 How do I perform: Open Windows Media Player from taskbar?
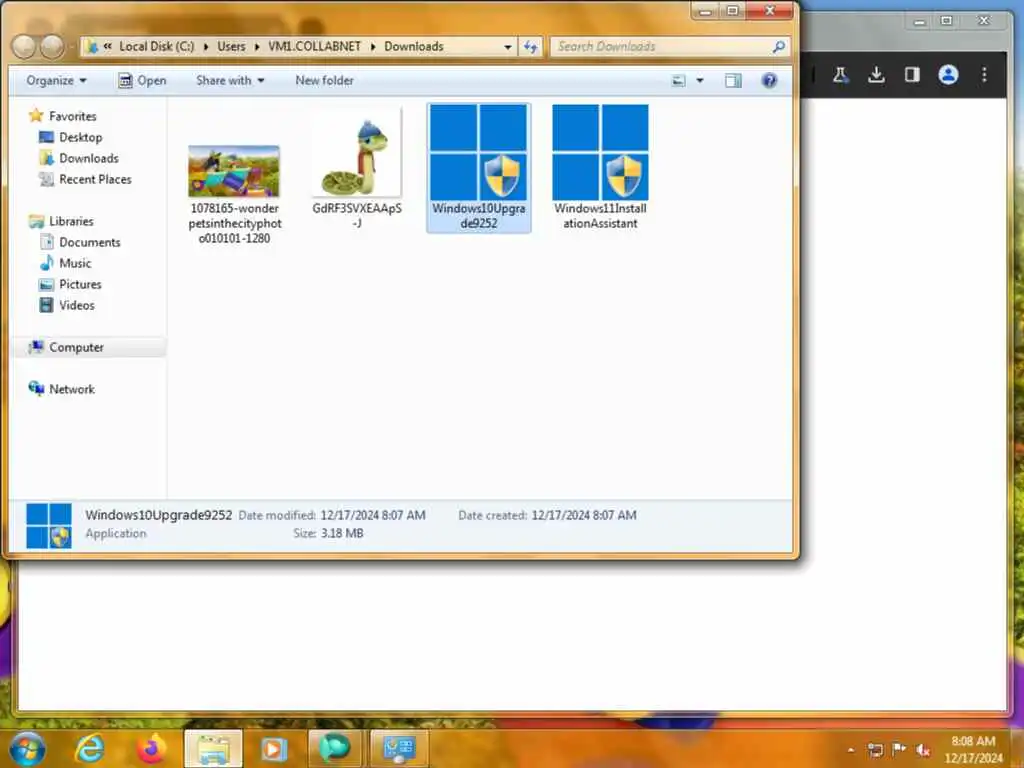274,749
